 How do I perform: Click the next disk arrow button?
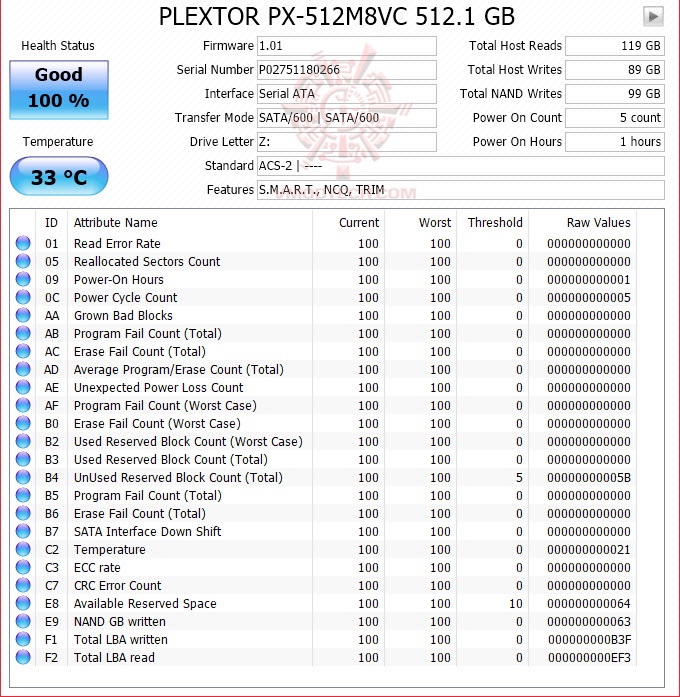(653, 17)
